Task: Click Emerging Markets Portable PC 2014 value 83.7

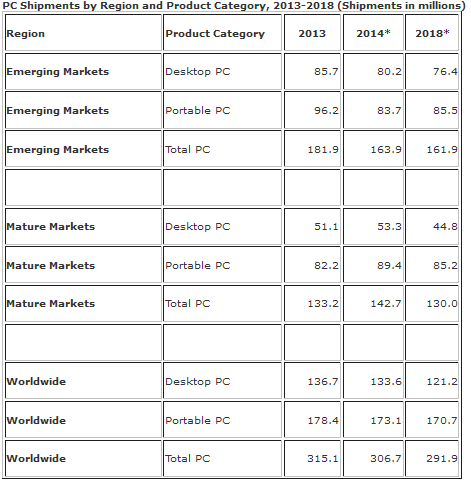Action: [x=389, y=111]
